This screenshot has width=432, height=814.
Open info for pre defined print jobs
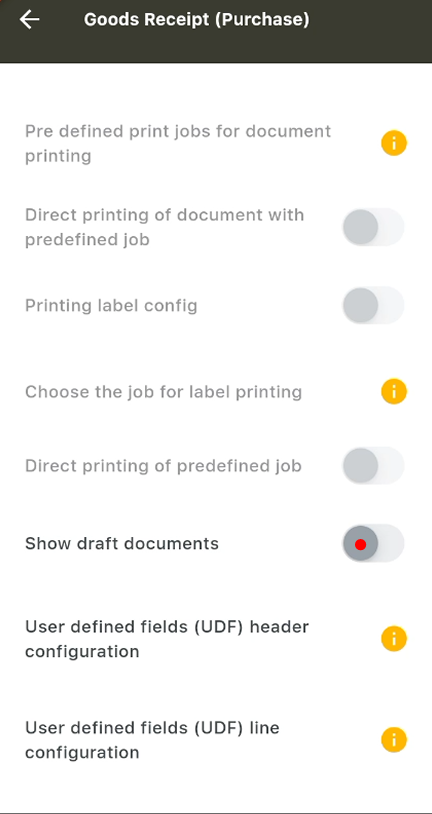(394, 143)
